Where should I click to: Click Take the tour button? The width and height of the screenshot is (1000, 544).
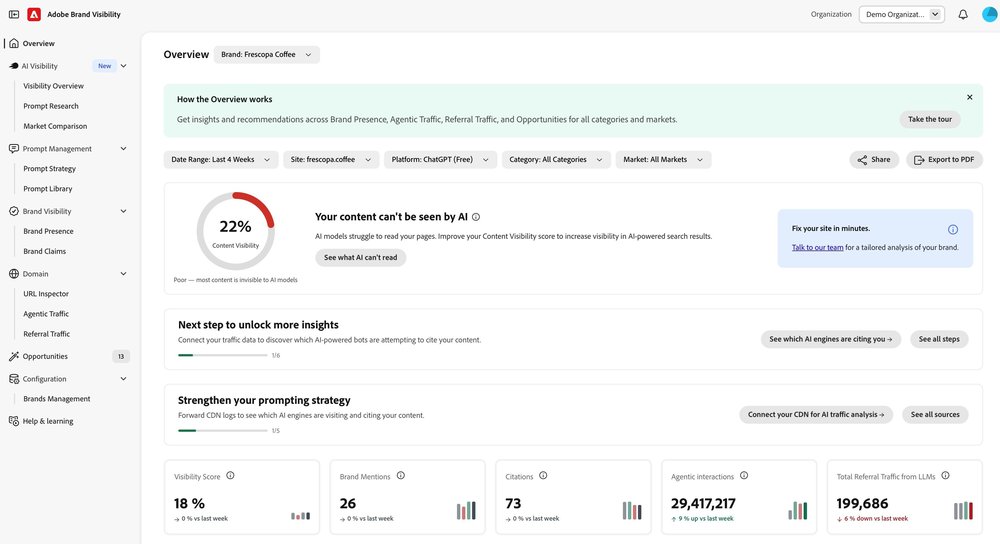930,119
